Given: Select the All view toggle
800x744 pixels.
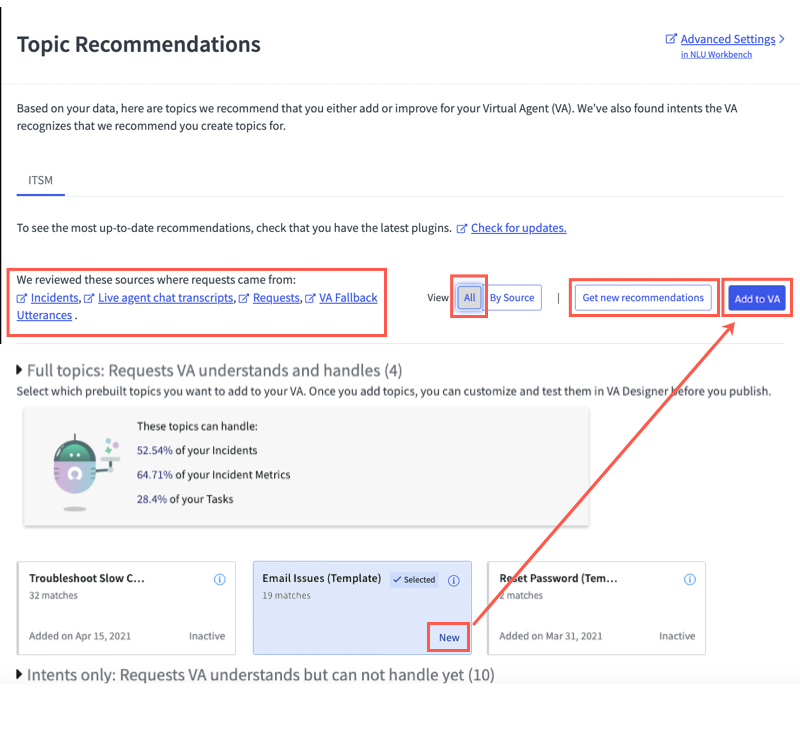Looking at the screenshot, I should pyautogui.click(x=469, y=297).
